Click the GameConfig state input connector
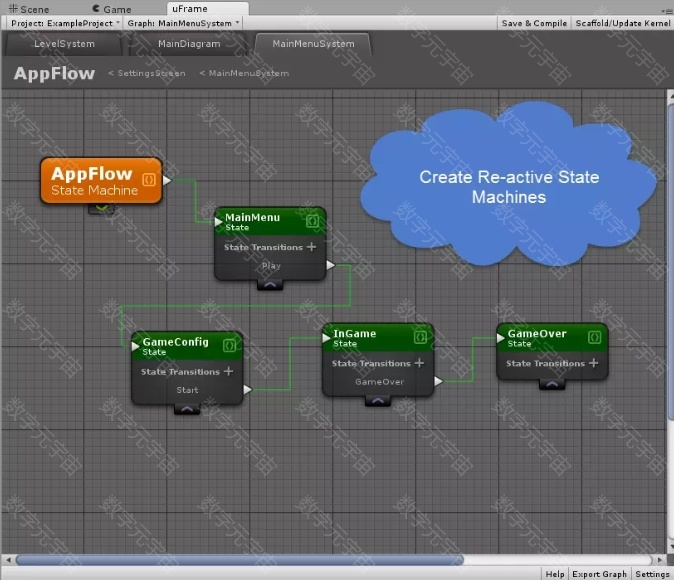The width and height of the screenshot is (674, 580). 135,346
